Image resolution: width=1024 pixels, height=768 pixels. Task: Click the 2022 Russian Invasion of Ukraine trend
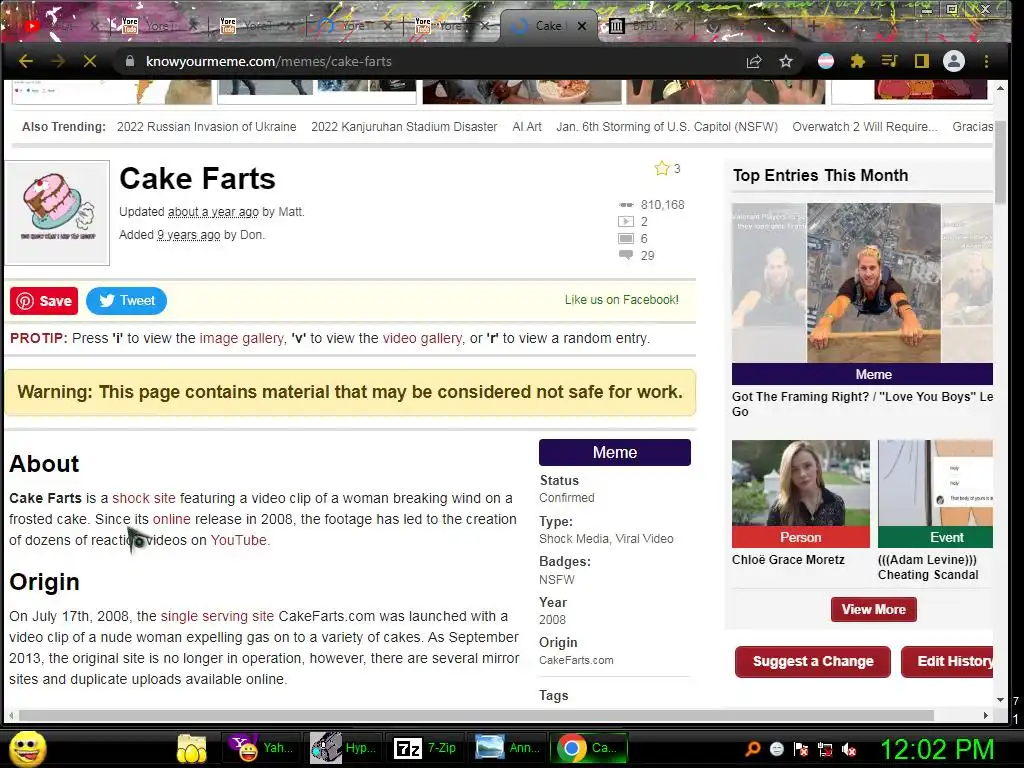[x=206, y=127]
